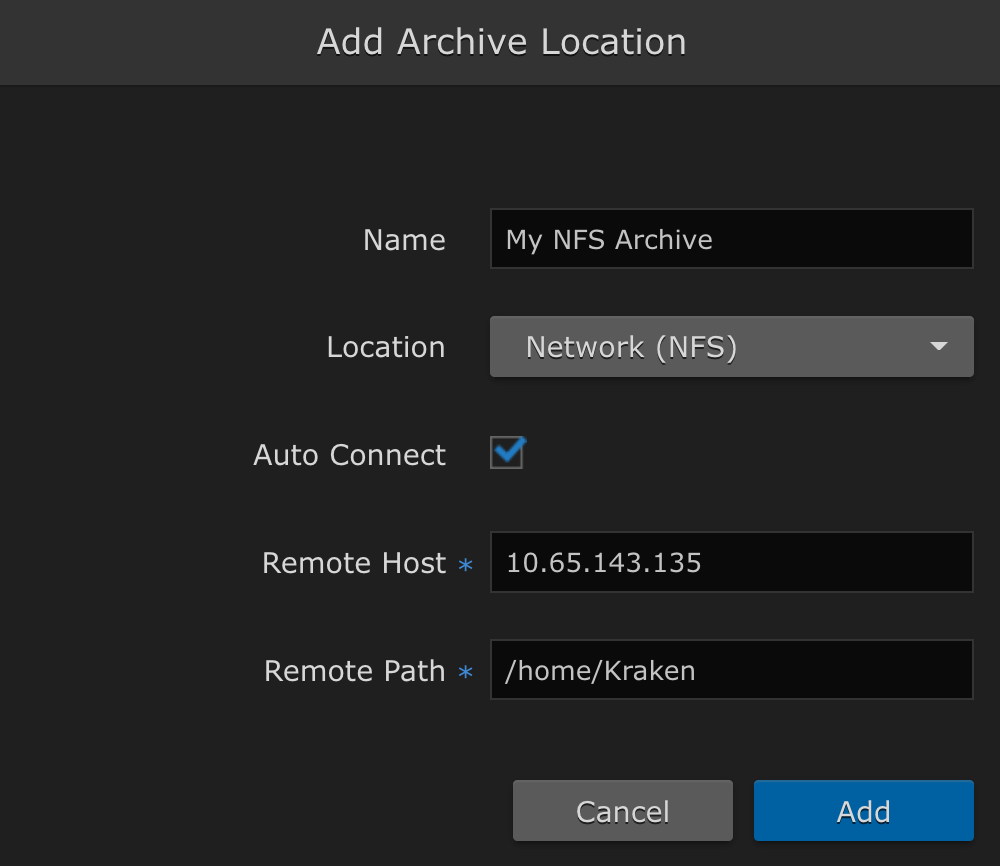The image size is (1000, 866).
Task: Click the Add Archive Location title bar
Action: 501,42
